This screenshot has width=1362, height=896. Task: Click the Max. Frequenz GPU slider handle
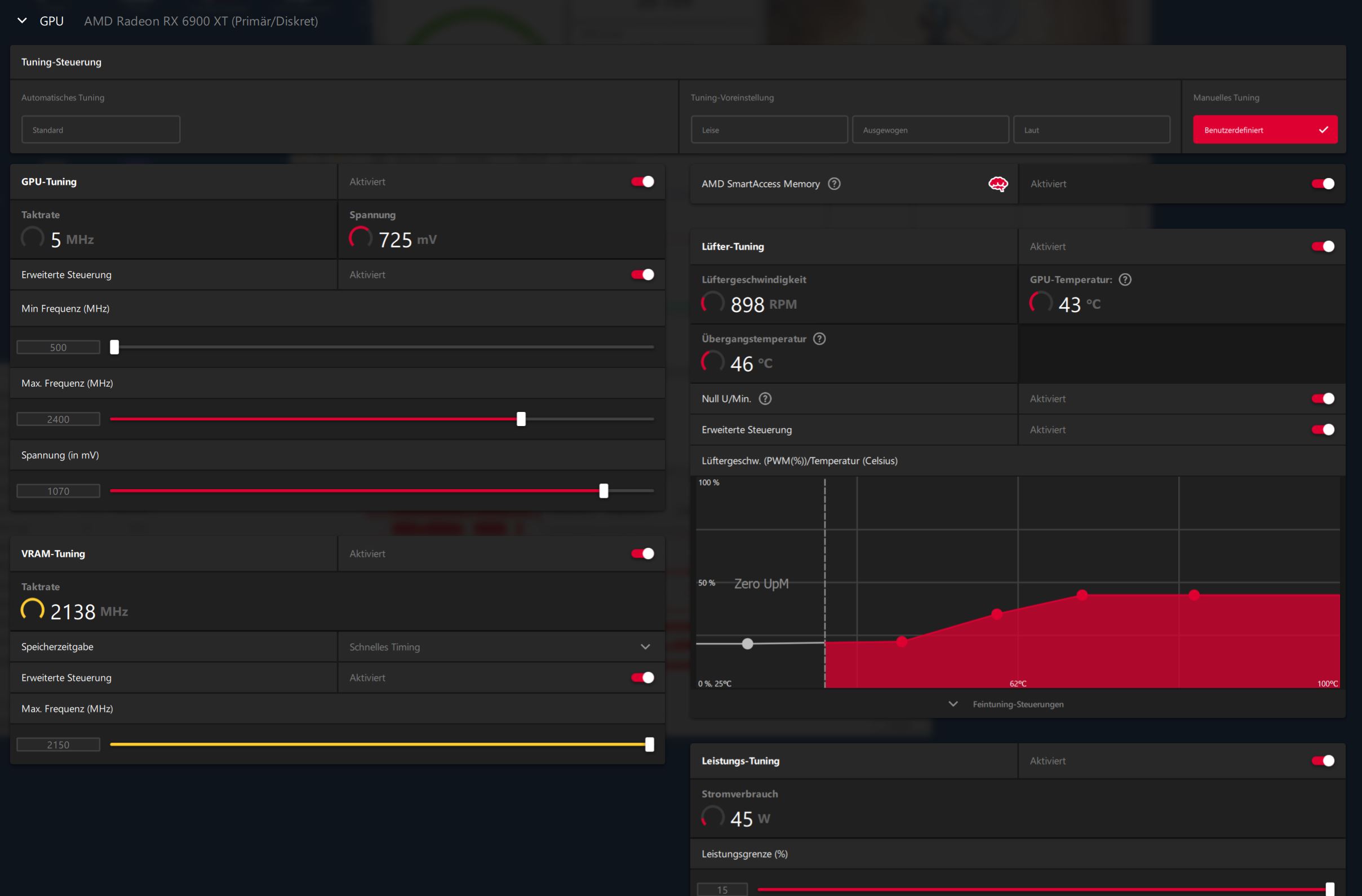[x=521, y=419]
